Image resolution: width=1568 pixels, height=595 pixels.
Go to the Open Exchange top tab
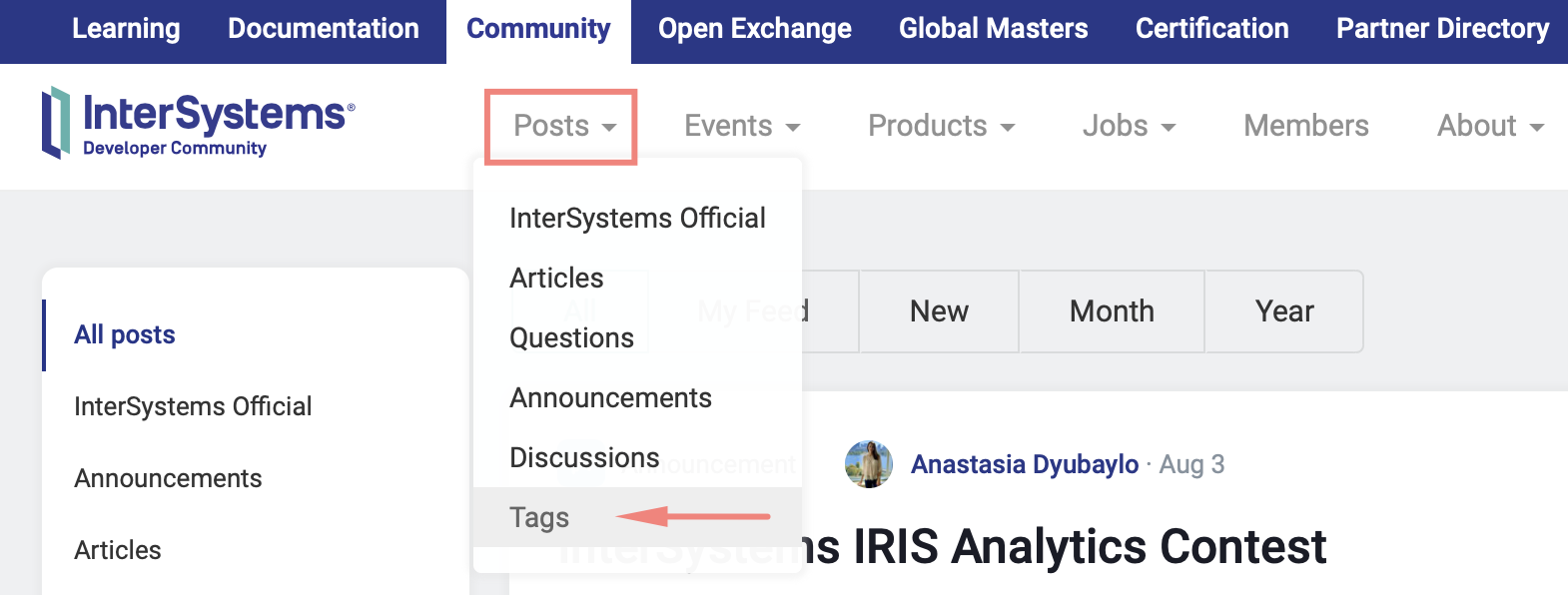coord(754,29)
